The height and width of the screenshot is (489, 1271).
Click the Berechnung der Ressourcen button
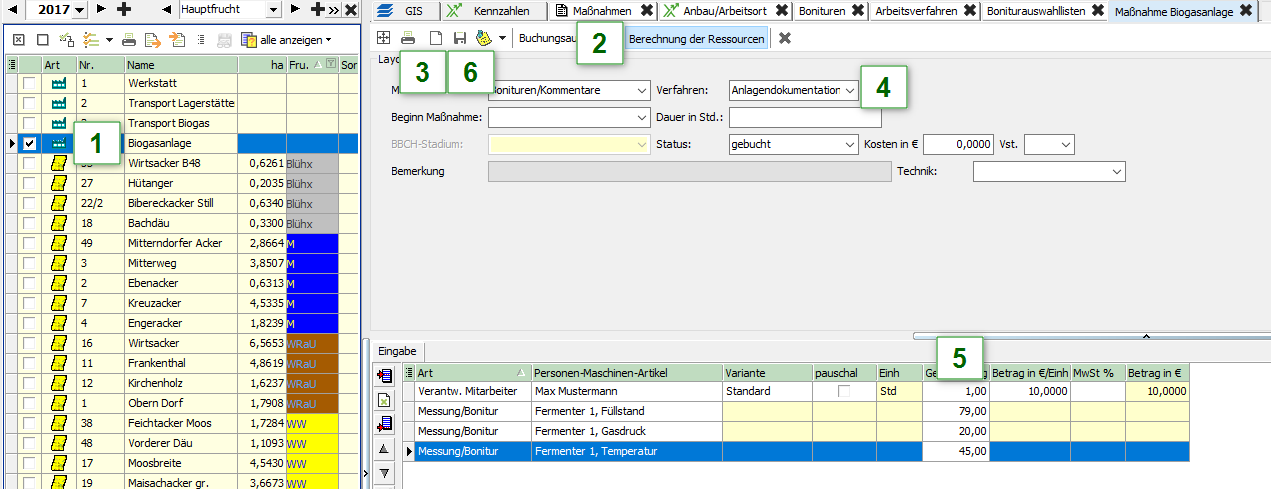click(696, 38)
